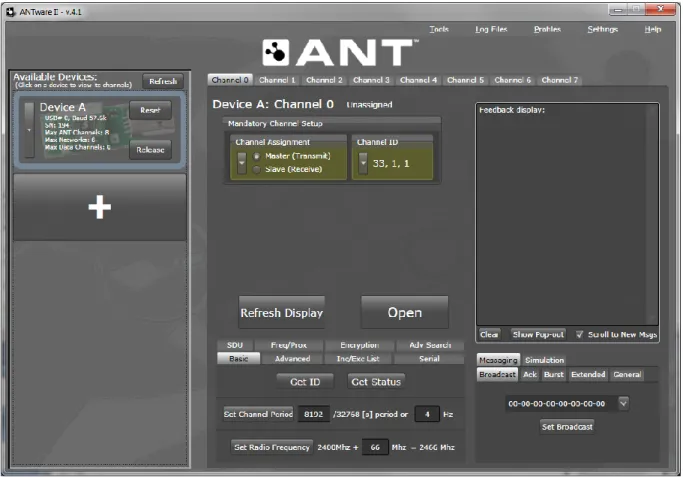The image size is (683, 477).
Task: Expand the Device A side expander
Action: point(29,130)
